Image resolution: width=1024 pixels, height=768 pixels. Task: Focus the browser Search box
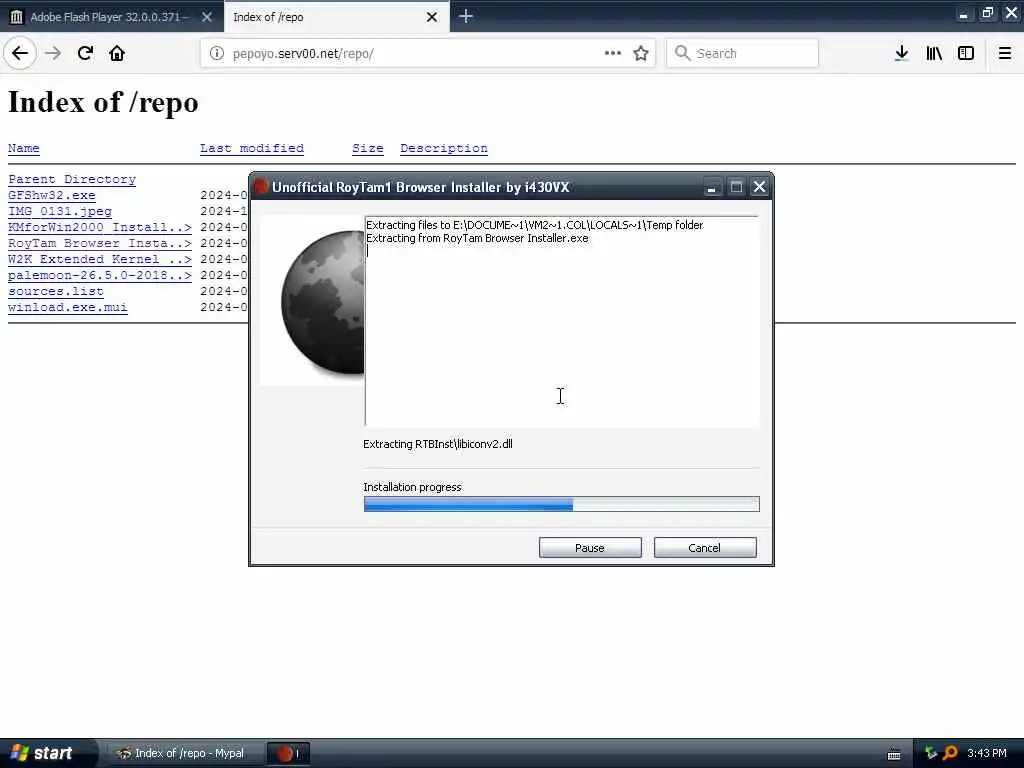click(743, 54)
